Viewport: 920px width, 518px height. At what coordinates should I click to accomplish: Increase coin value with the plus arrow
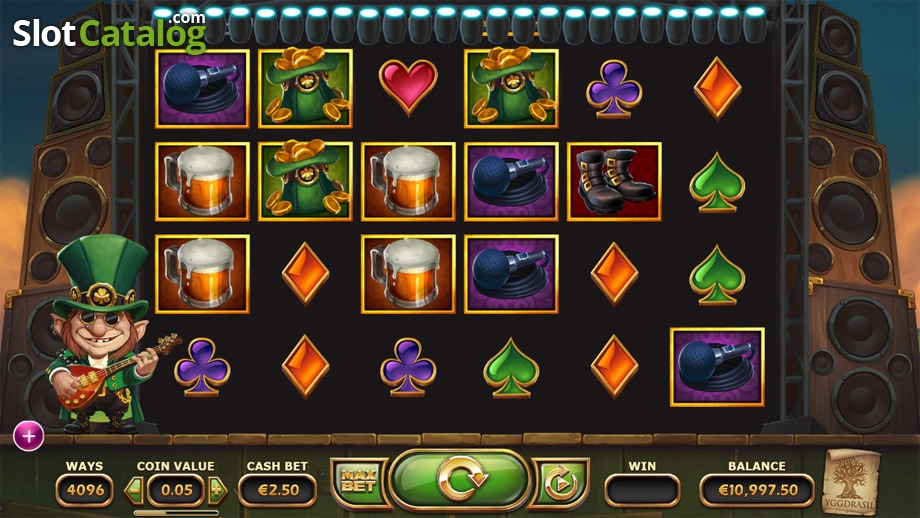click(x=217, y=489)
